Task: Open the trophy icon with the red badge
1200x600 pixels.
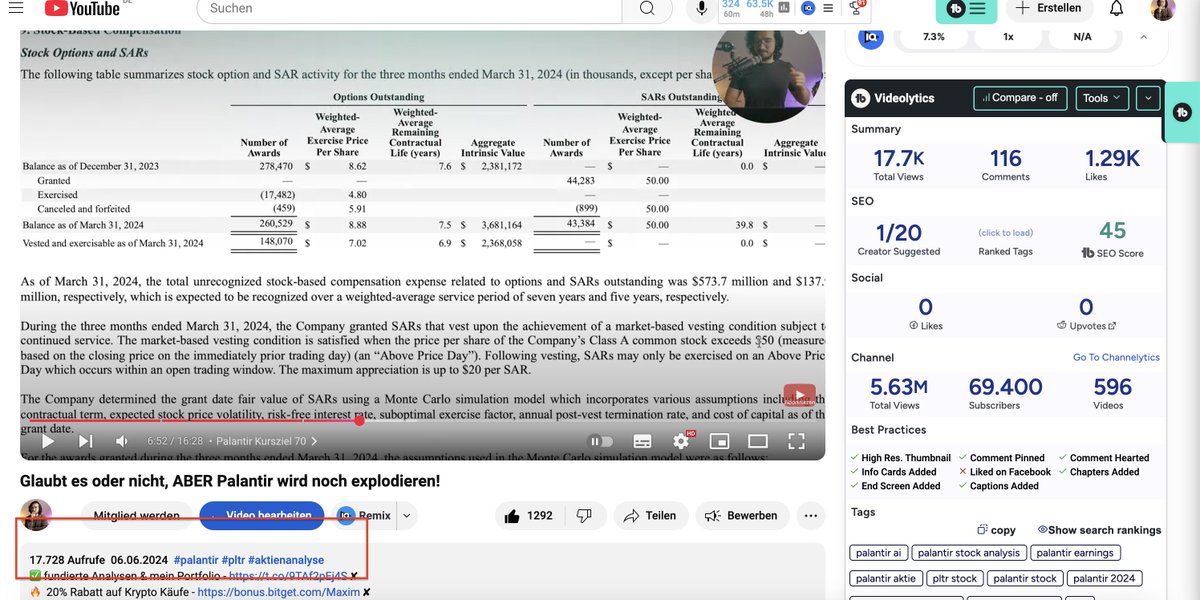Action: pos(856,8)
